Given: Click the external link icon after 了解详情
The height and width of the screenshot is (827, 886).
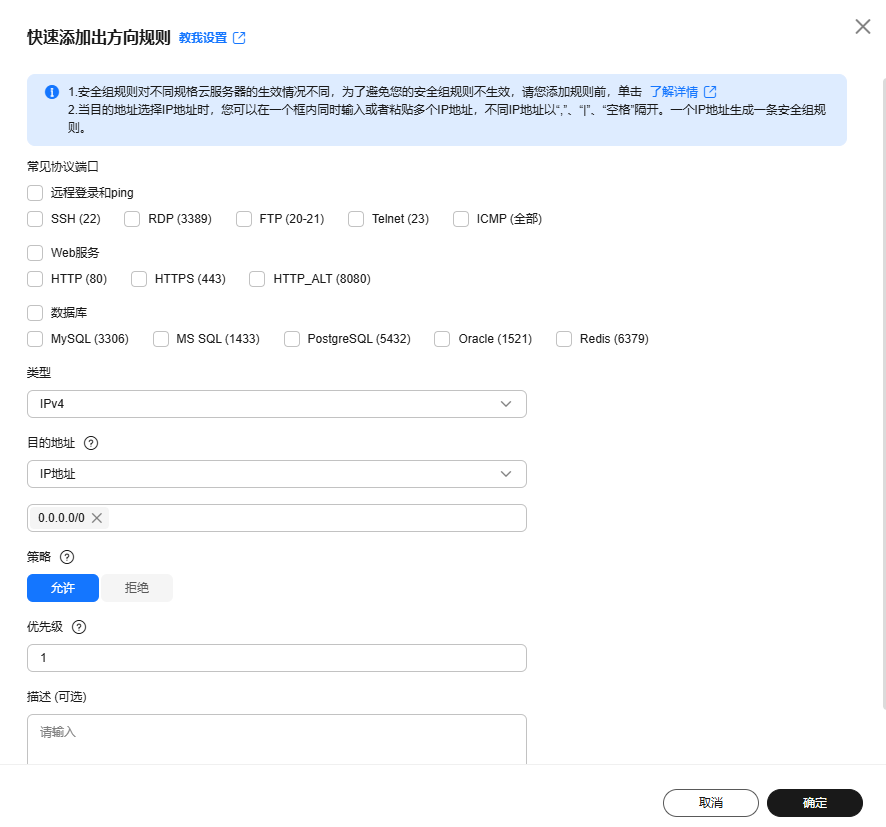Looking at the screenshot, I should coord(711,90).
